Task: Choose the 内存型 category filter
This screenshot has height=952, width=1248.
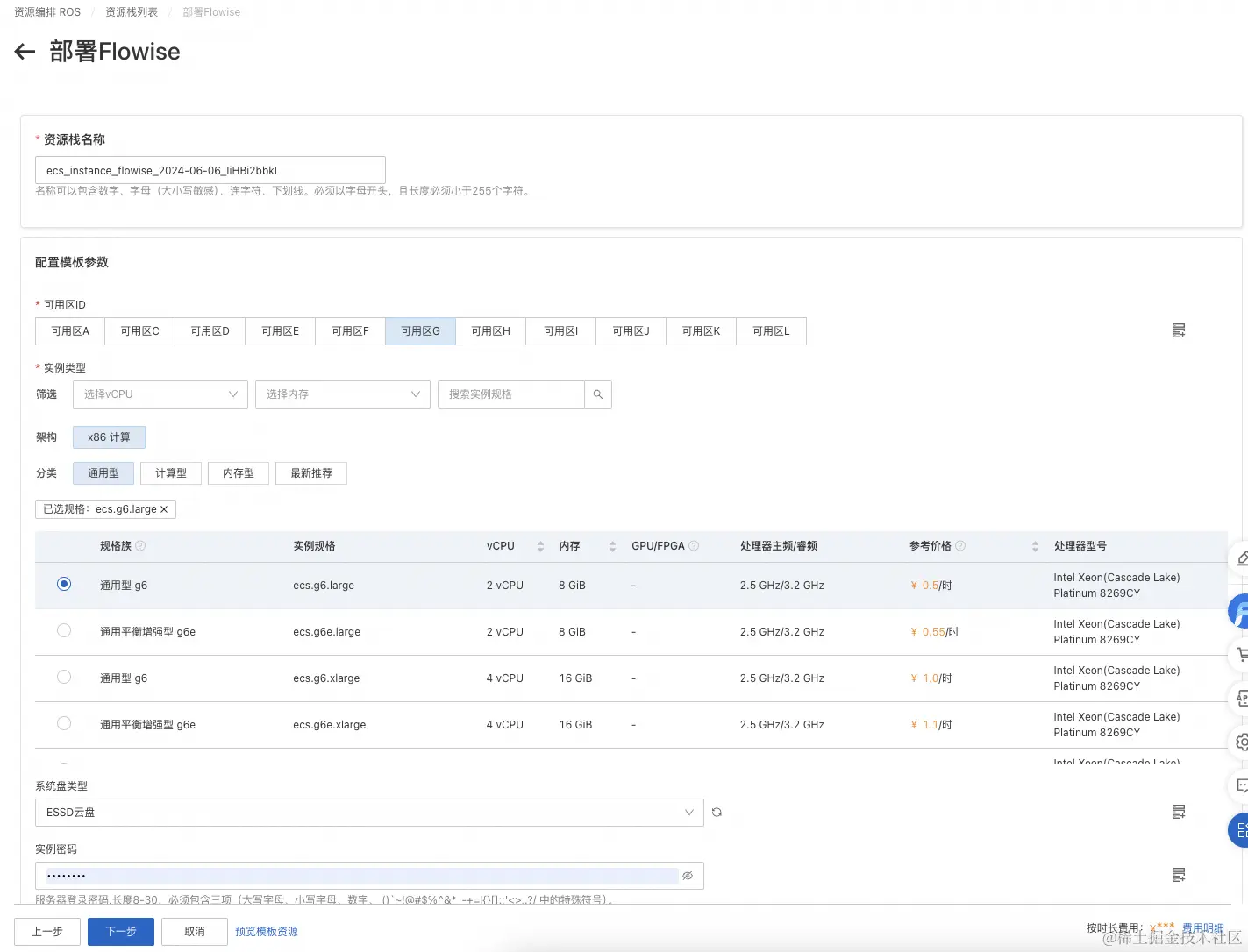Action: tap(239, 473)
